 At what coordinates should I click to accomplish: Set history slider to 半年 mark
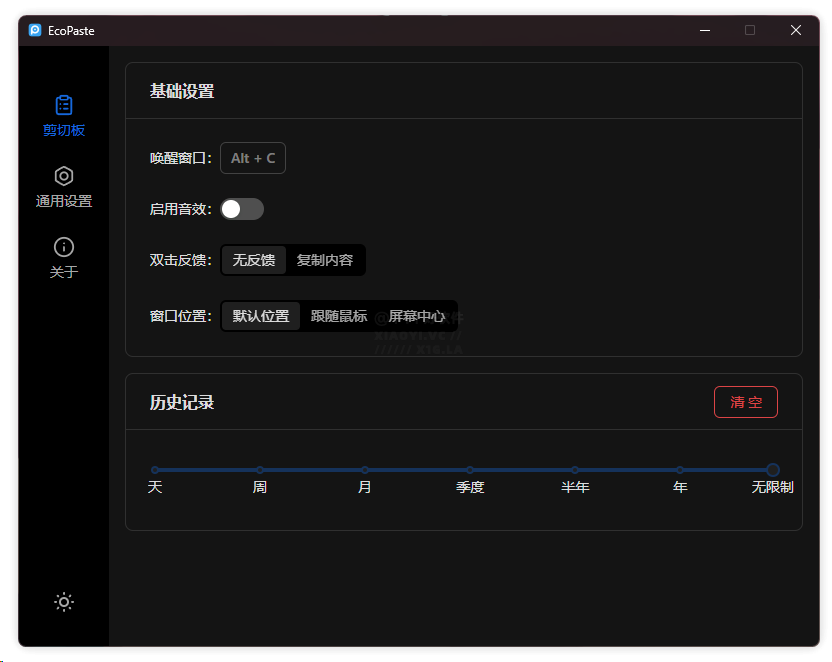point(575,470)
